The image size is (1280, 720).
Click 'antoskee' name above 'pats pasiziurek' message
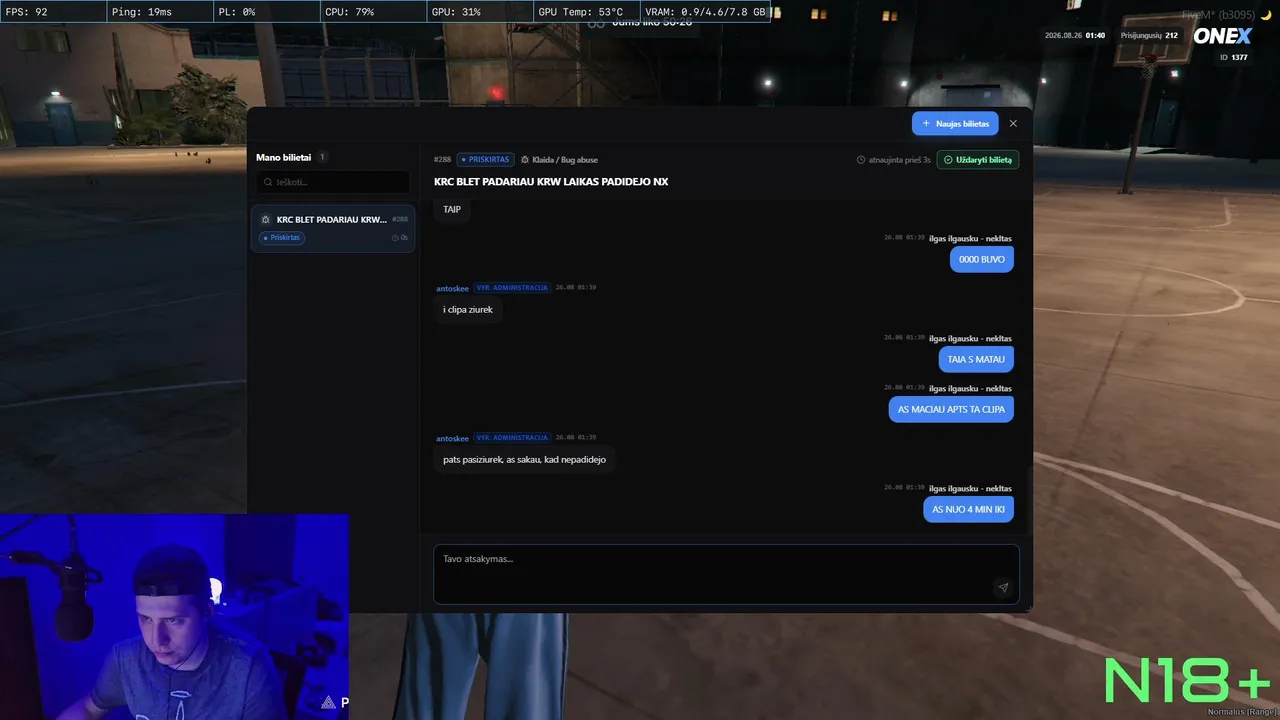pyautogui.click(x=452, y=438)
